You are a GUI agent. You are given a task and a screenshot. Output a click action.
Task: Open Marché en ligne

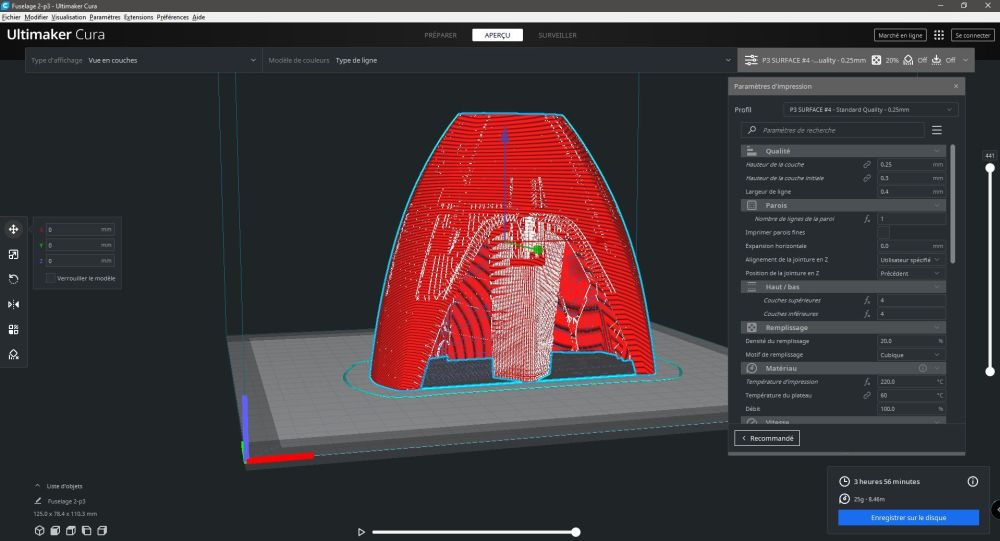900,35
